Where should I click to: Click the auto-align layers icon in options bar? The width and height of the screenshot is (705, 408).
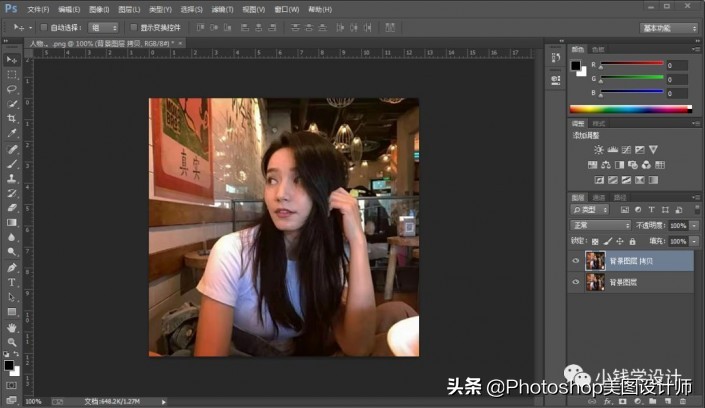tap(390, 27)
